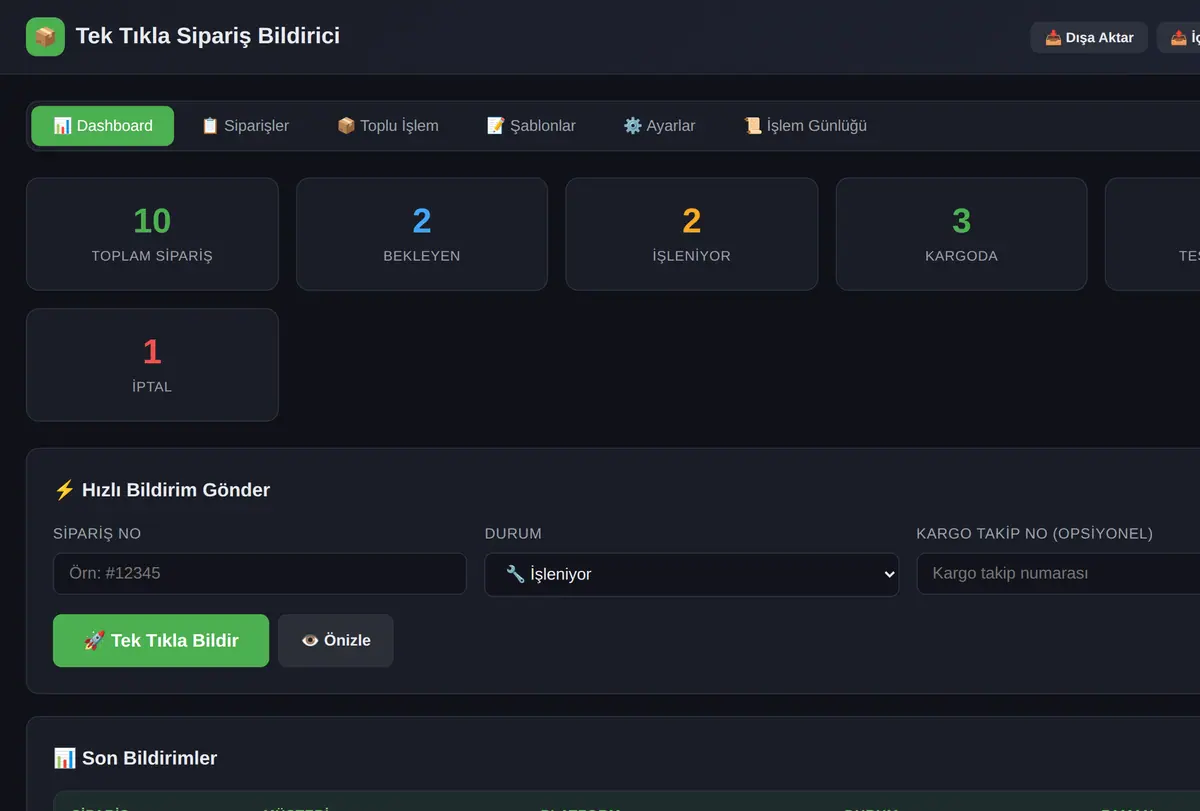
Task: Switch to the Siparişler tab
Action: (245, 126)
